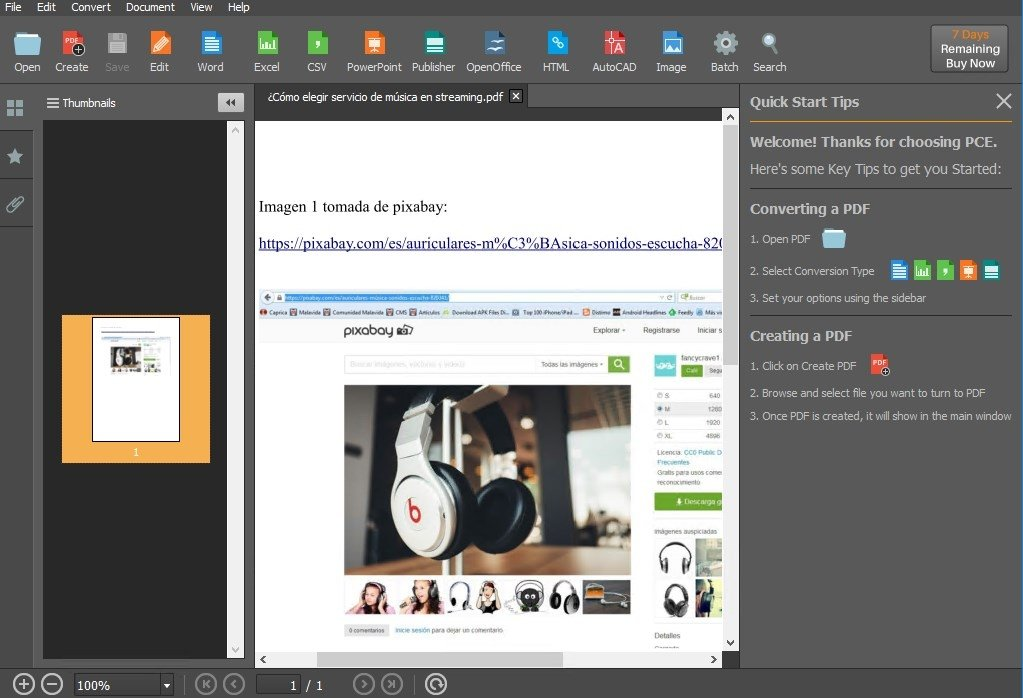
Task: Open the attachments paperclip panel
Action: pyautogui.click(x=15, y=204)
